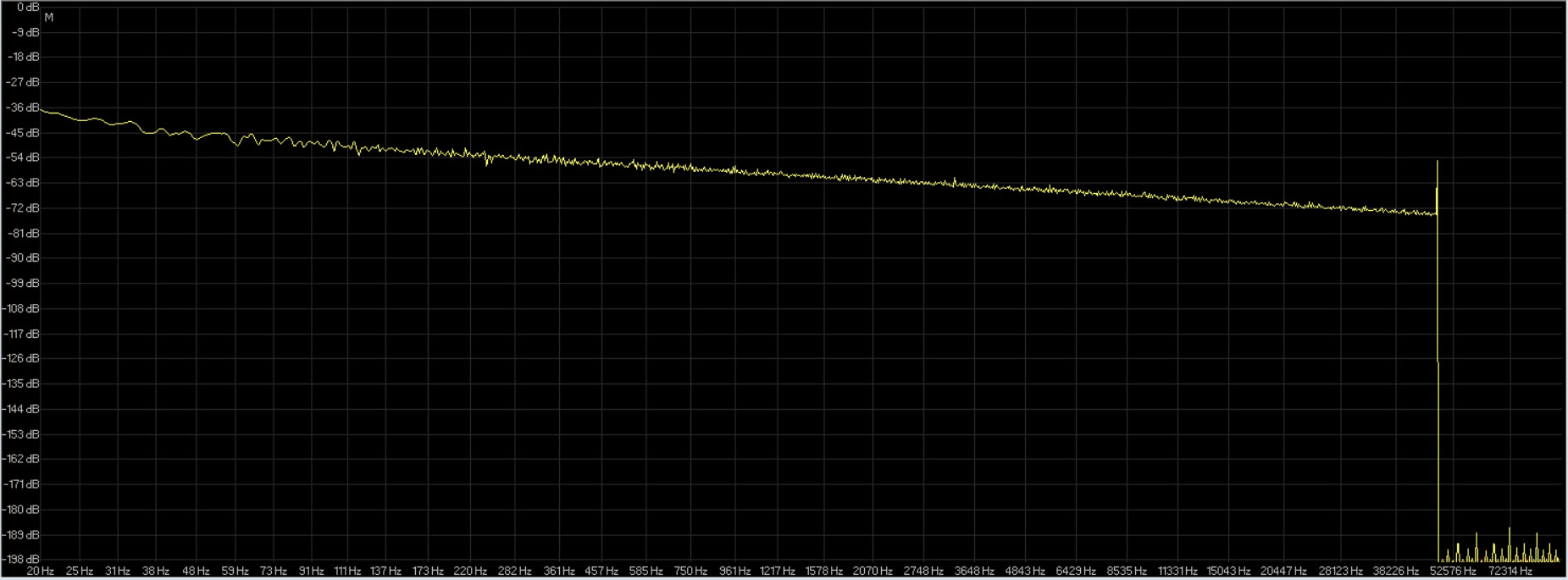
Task: Click the 59 Hz frequency label
Action: tap(235, 572)
